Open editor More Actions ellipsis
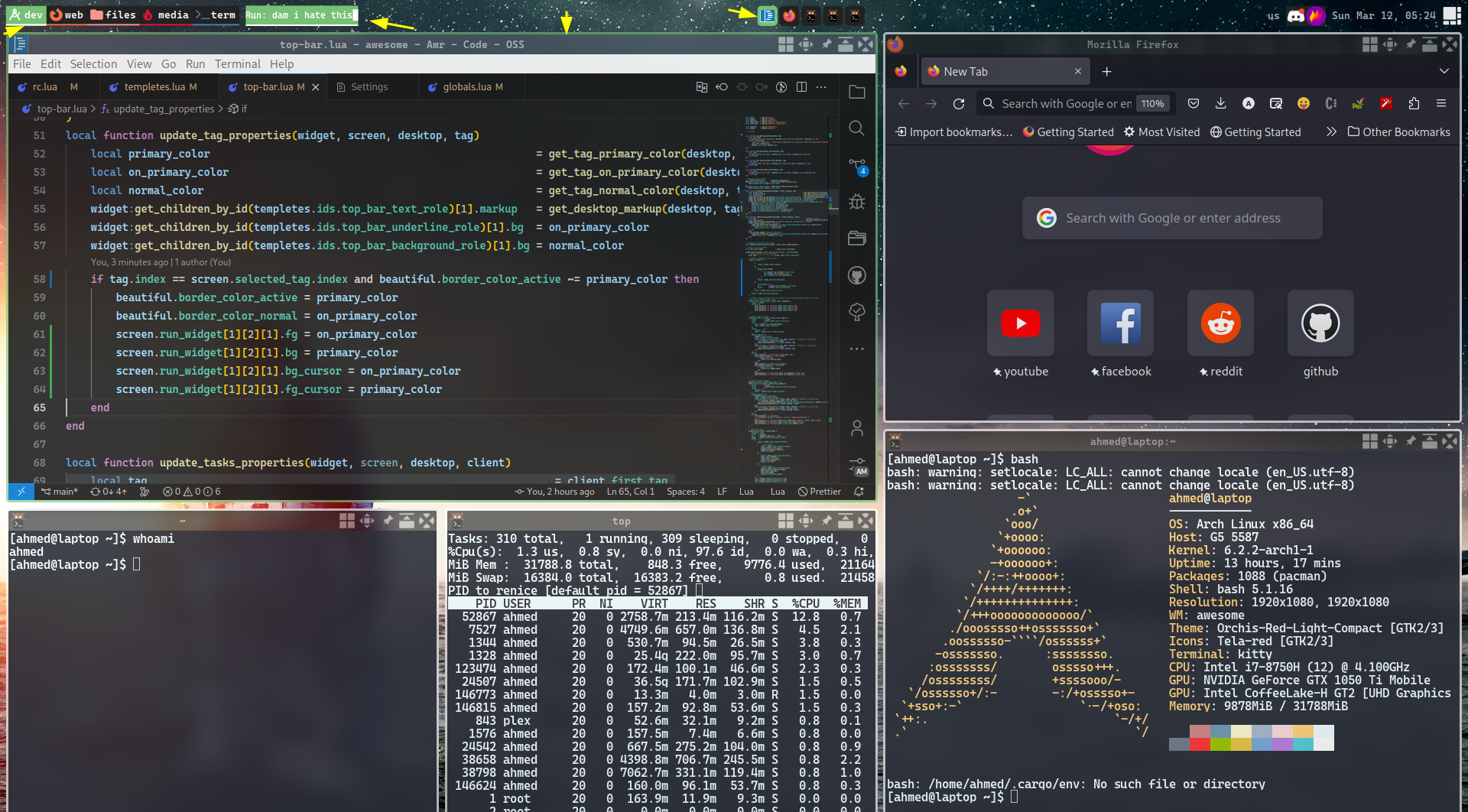This screenshot has width=1468, height=812. pos(821,87)
